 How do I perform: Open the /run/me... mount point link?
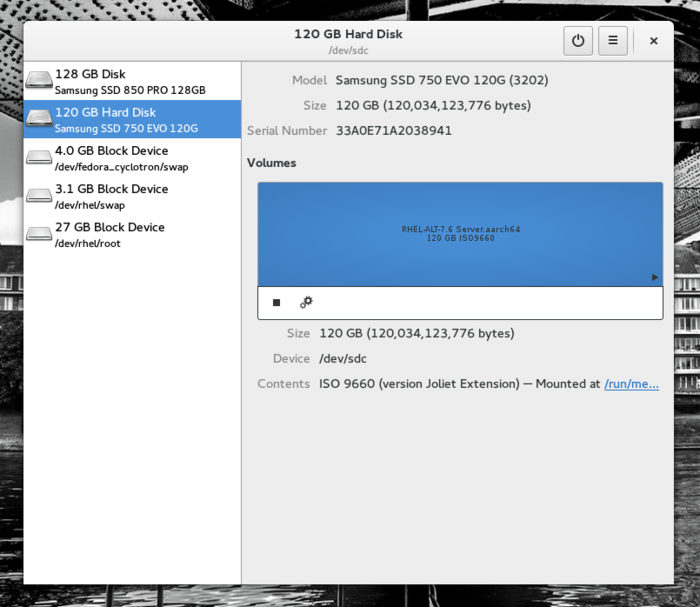[x=631, y=383]
